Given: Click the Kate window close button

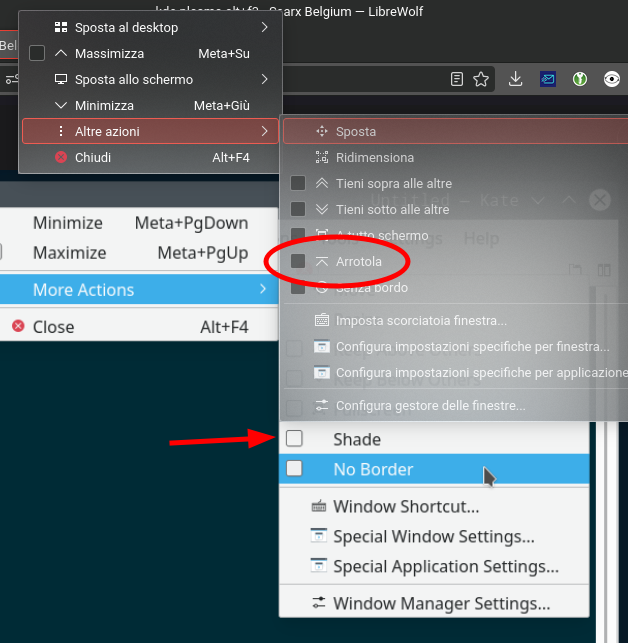Looking at the screenshot, I should coord(600,200).
